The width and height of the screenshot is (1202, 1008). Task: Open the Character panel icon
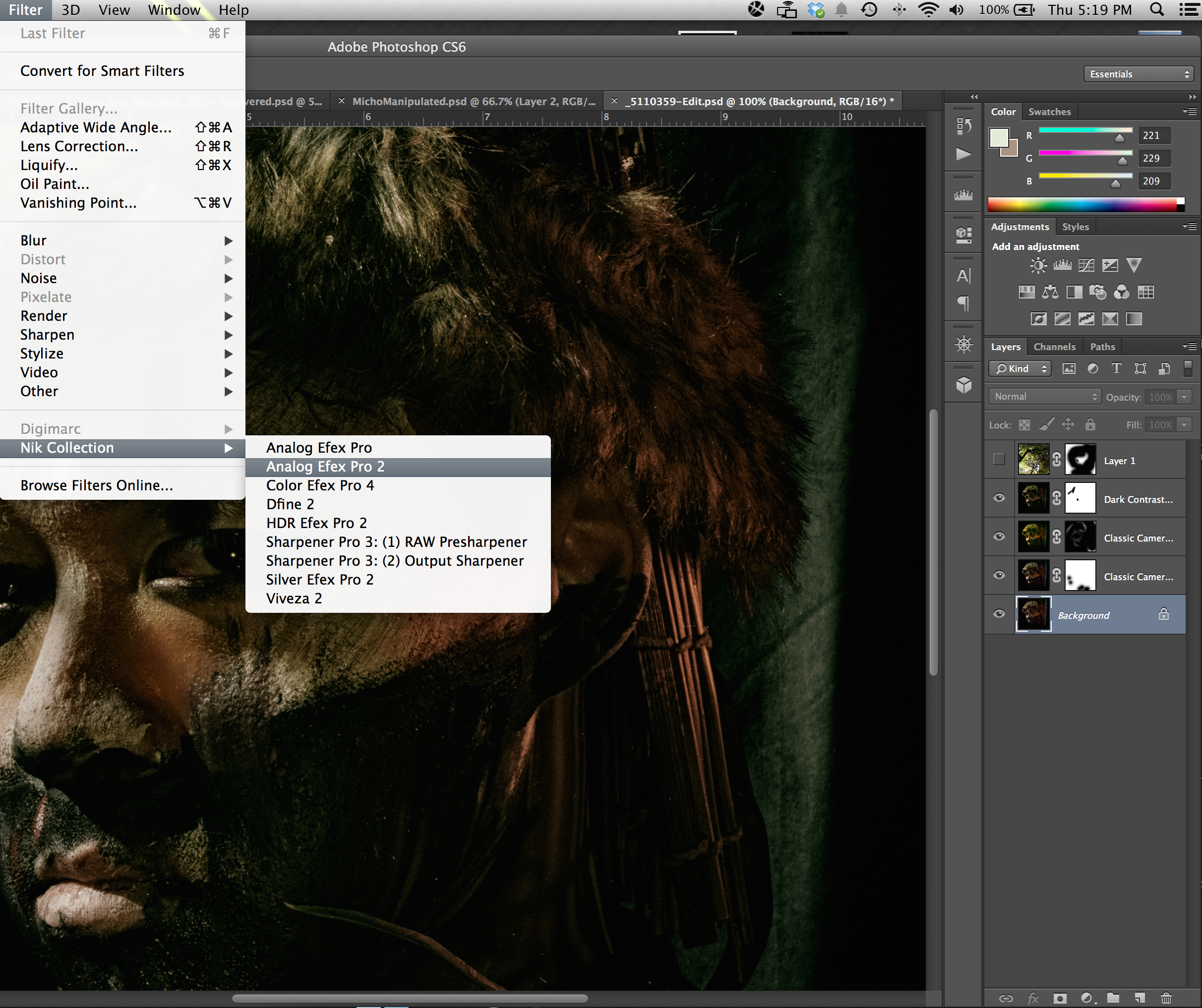[964, 276]
